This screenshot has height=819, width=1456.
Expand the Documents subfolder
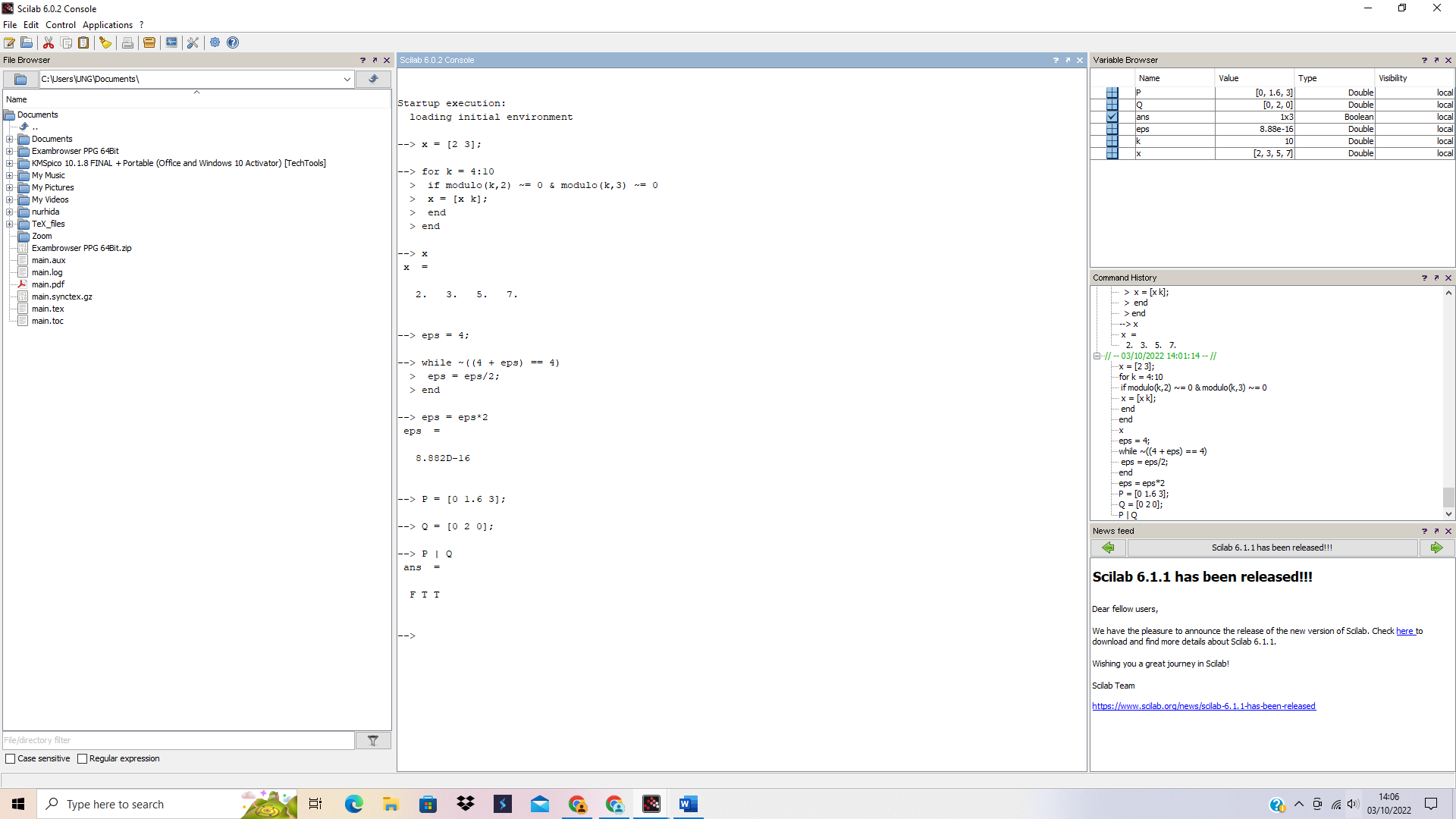[x=9, y=139]
